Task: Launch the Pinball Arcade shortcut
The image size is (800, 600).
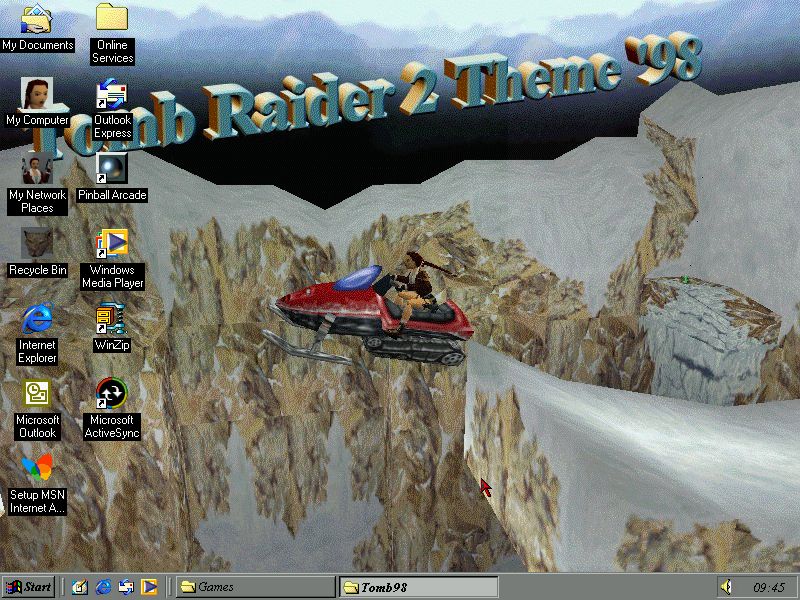Action: [112, 168]
